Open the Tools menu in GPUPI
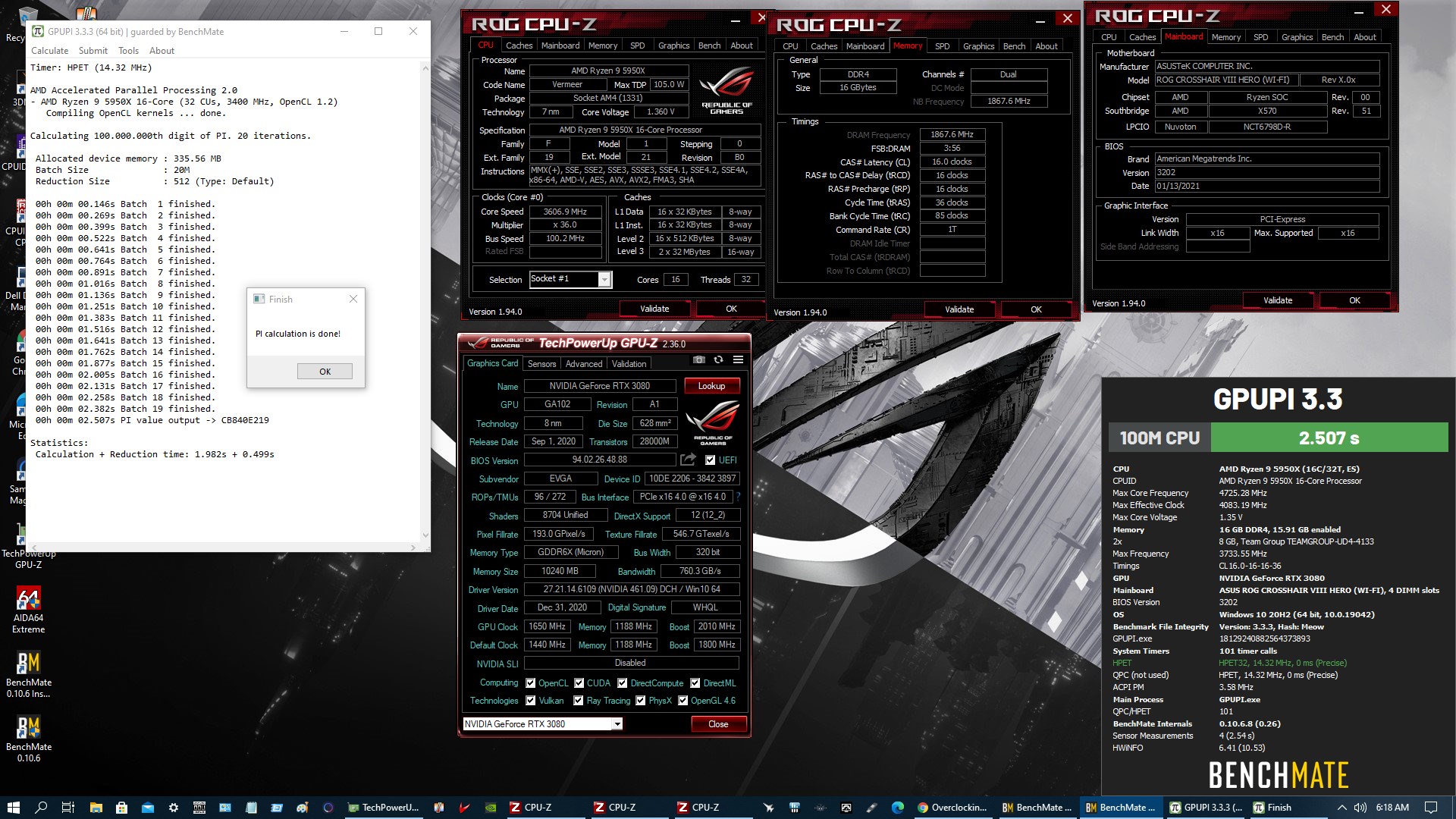 point(128,51)
